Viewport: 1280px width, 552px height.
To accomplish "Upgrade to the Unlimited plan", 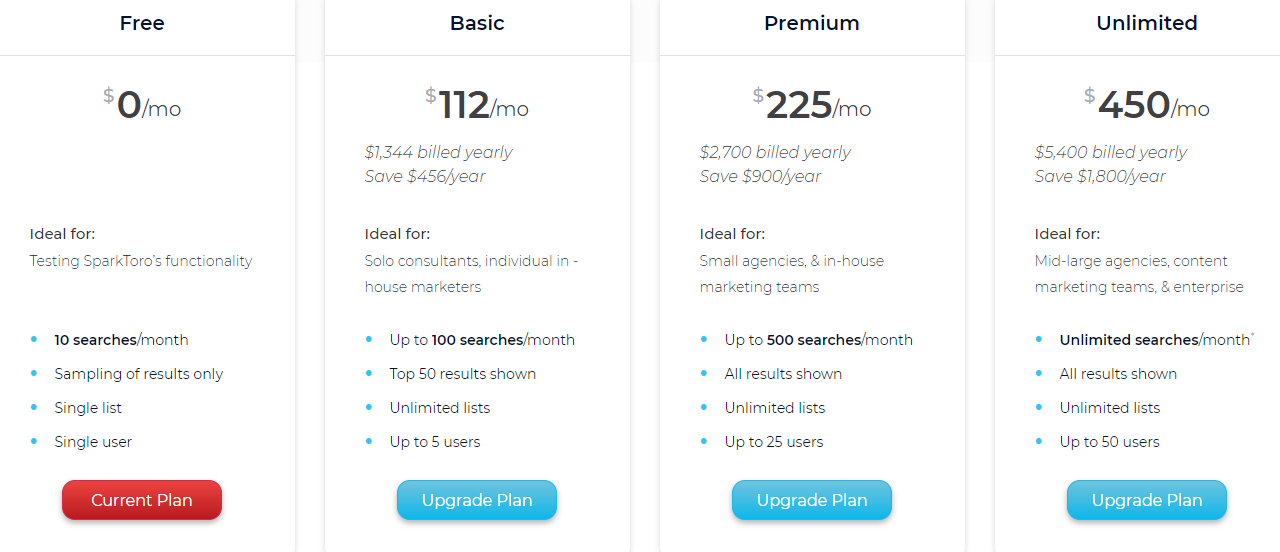I will point(1147,500).
